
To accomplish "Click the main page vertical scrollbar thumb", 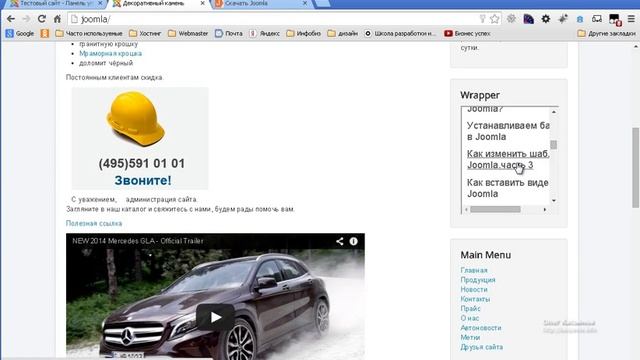I will 636,167.
